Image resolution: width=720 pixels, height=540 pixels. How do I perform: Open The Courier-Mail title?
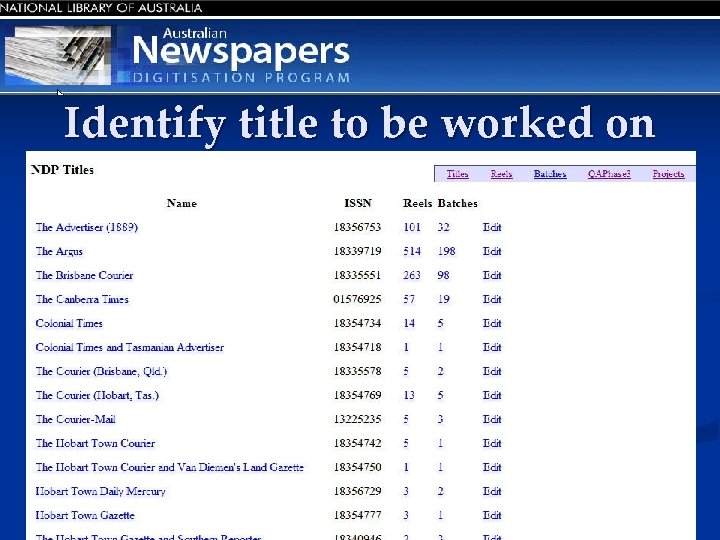tap(75, 419)
